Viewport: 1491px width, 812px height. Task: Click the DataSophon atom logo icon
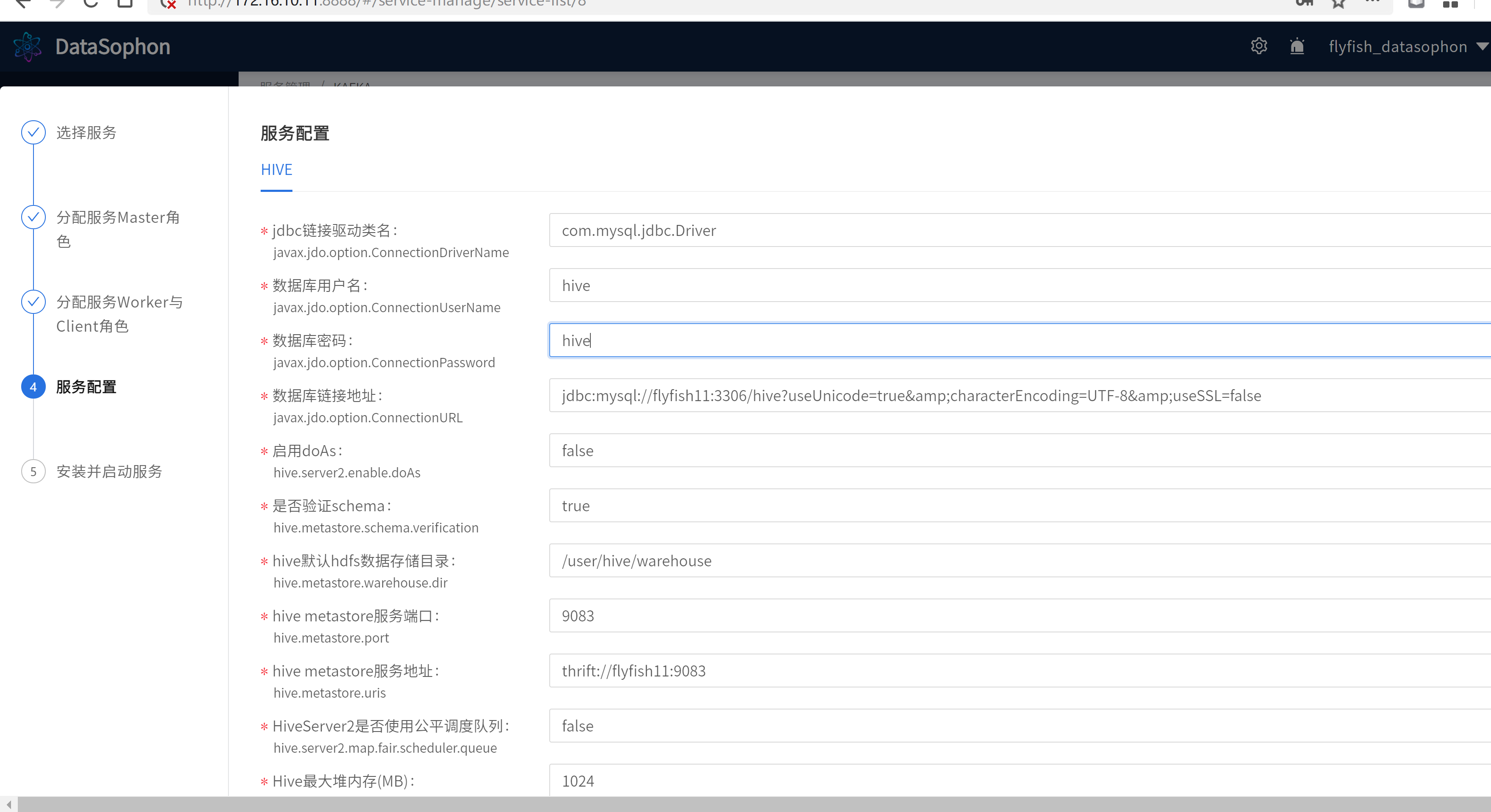click(27, 46)
